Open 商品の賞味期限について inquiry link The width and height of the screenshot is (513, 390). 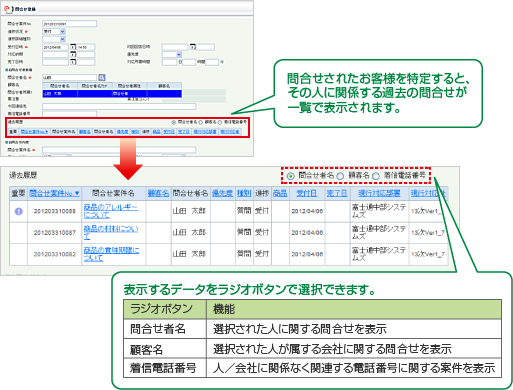[x=111, y=254]
